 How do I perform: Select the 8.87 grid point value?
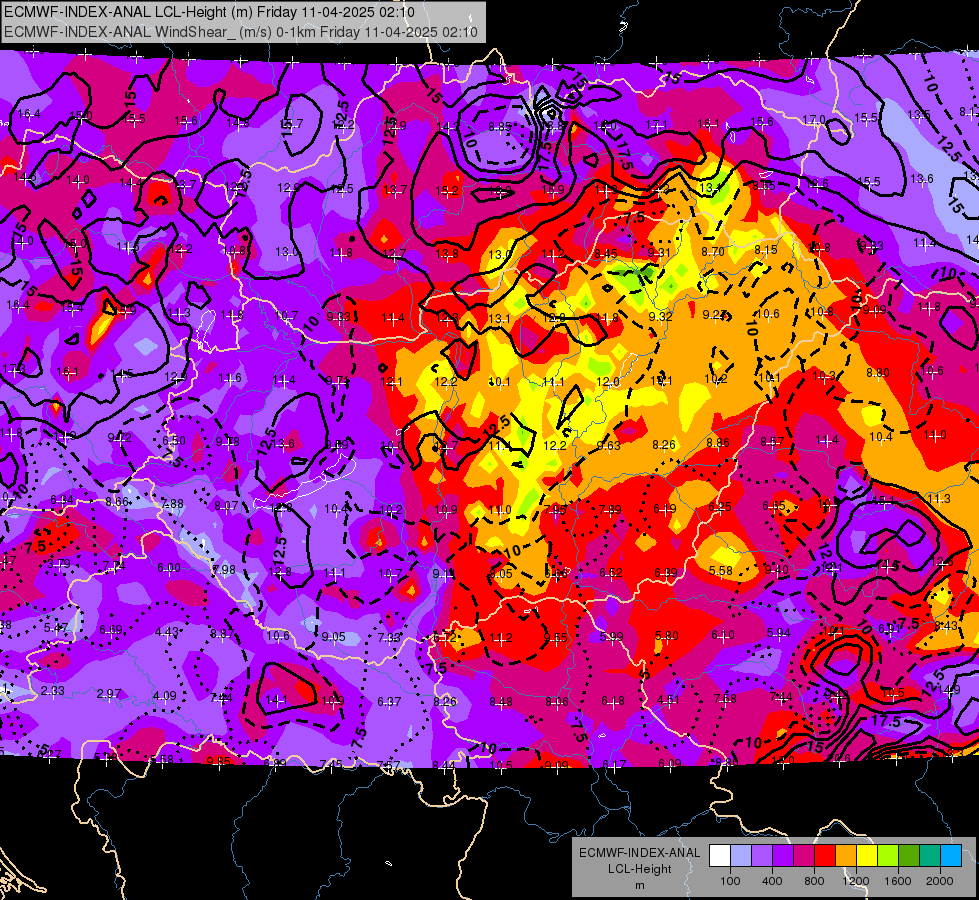coord(222,634)
